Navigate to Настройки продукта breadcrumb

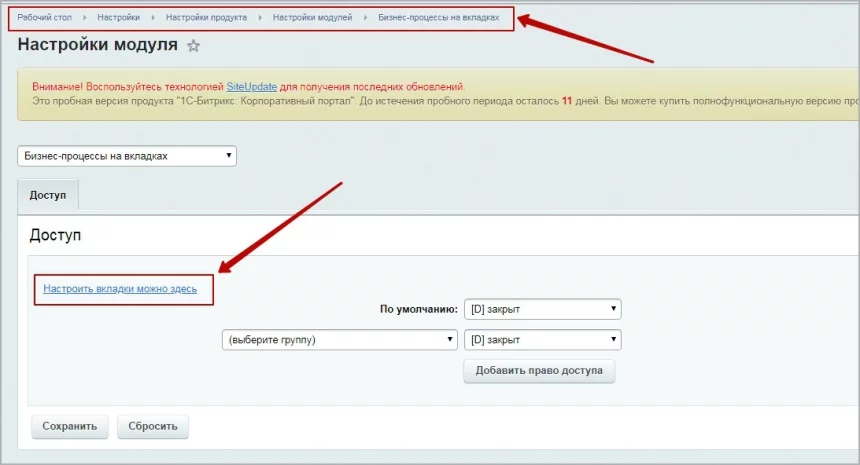(x=206, y=18)
